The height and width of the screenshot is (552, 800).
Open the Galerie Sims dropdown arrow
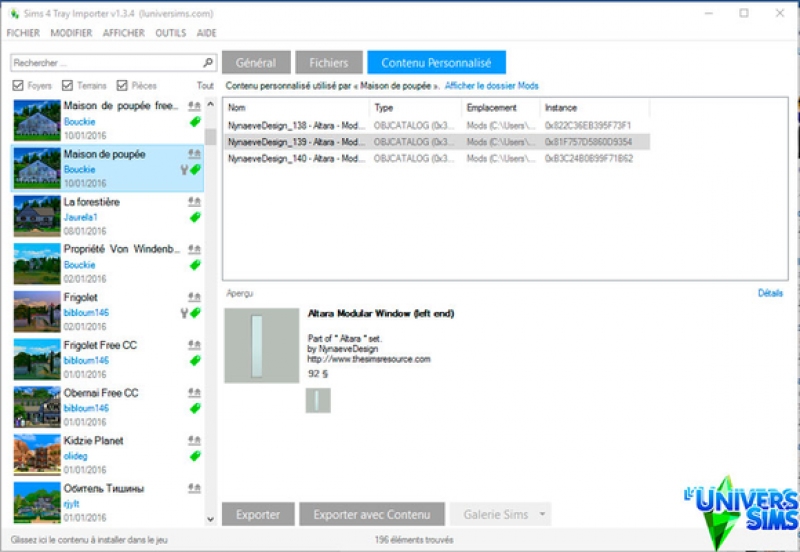click(x=542, y=514)
